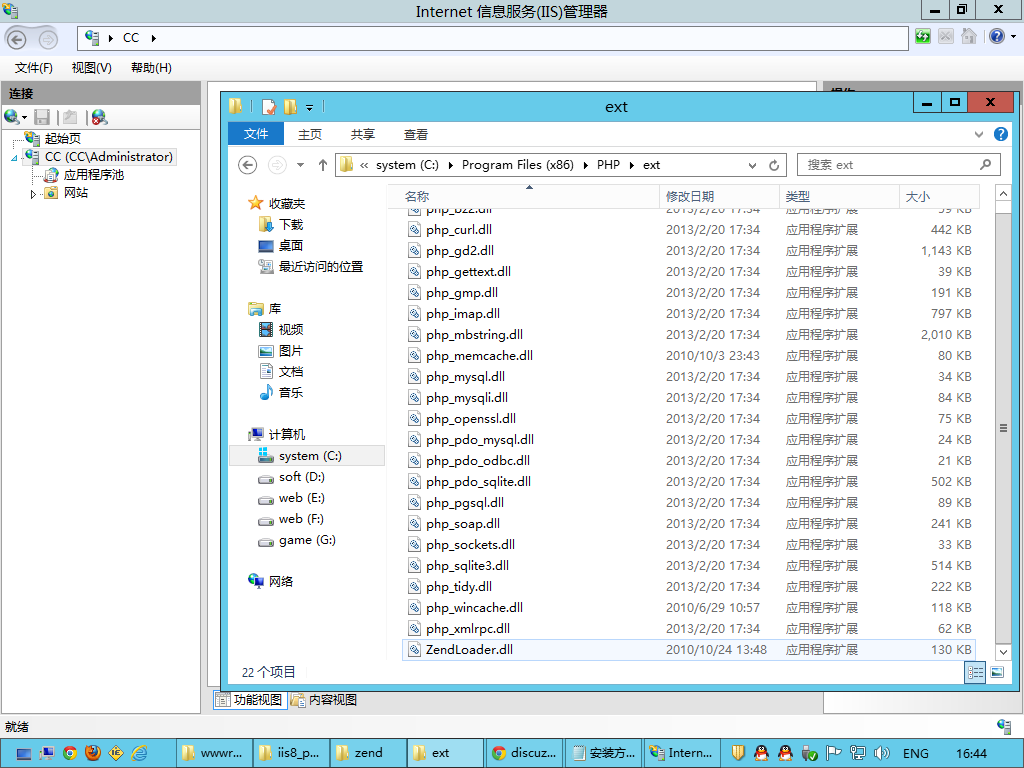Image resolution: width=1024 pixels, height=768 pixels.
Task: Click the action center flag tray icon
Action: tap(833, 753)
